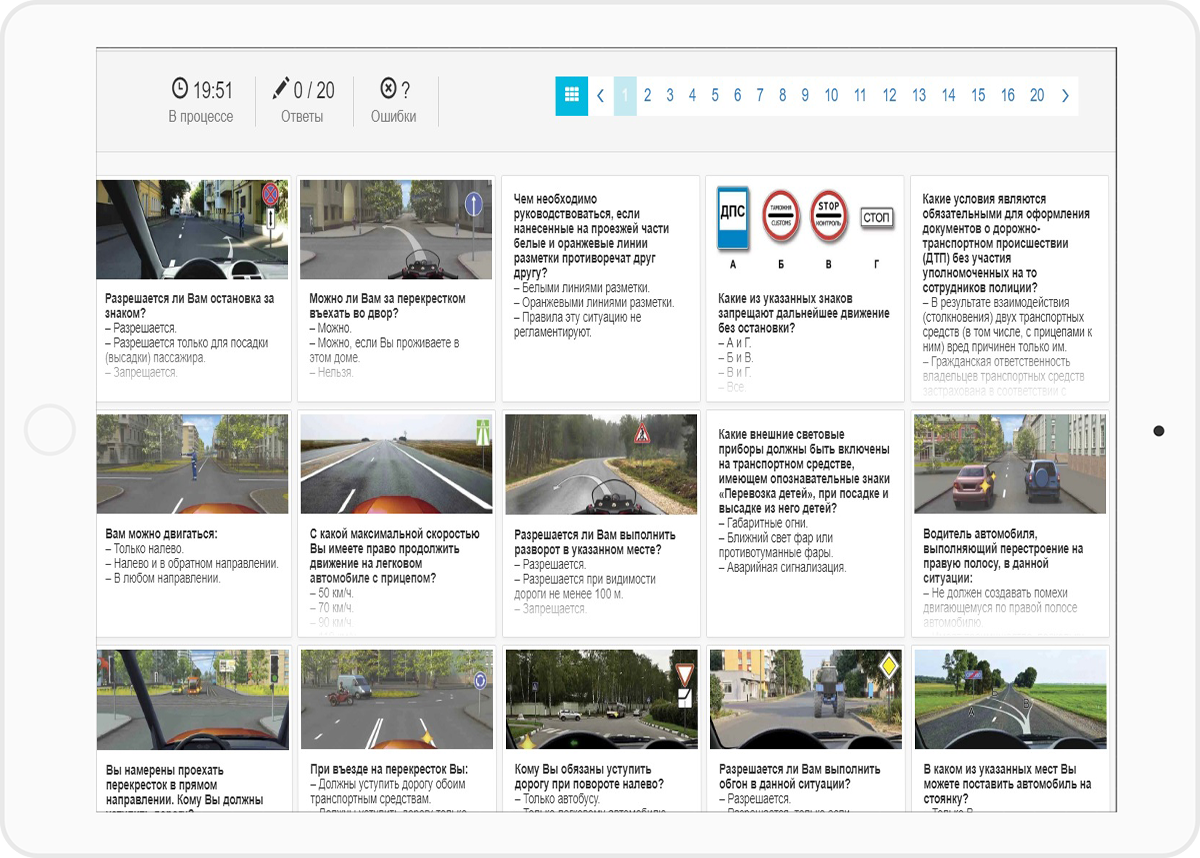Open question 16 from the pager

click(x=1007, y=96)
